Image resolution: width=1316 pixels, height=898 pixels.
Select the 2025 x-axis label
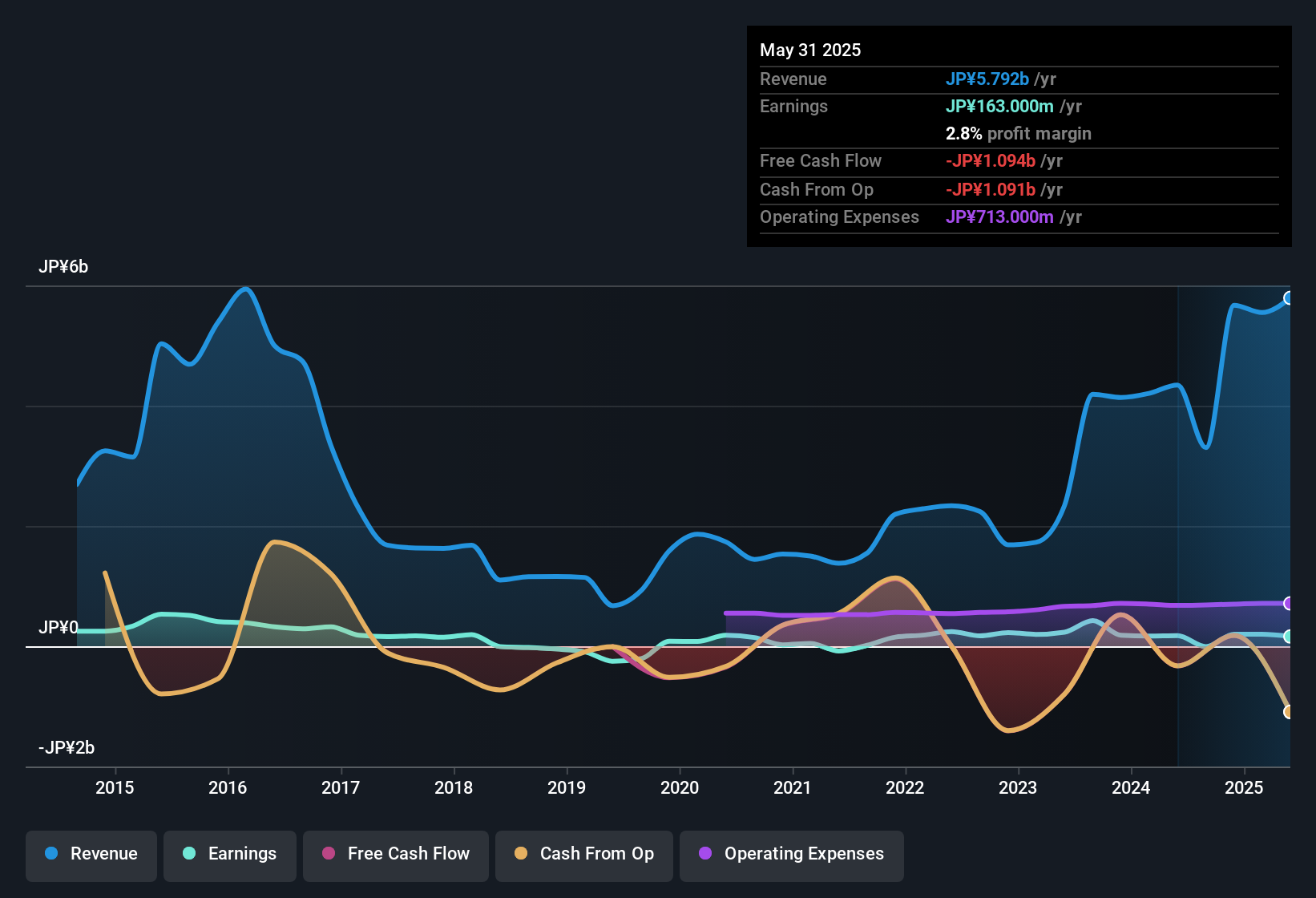coord(1244,788)
